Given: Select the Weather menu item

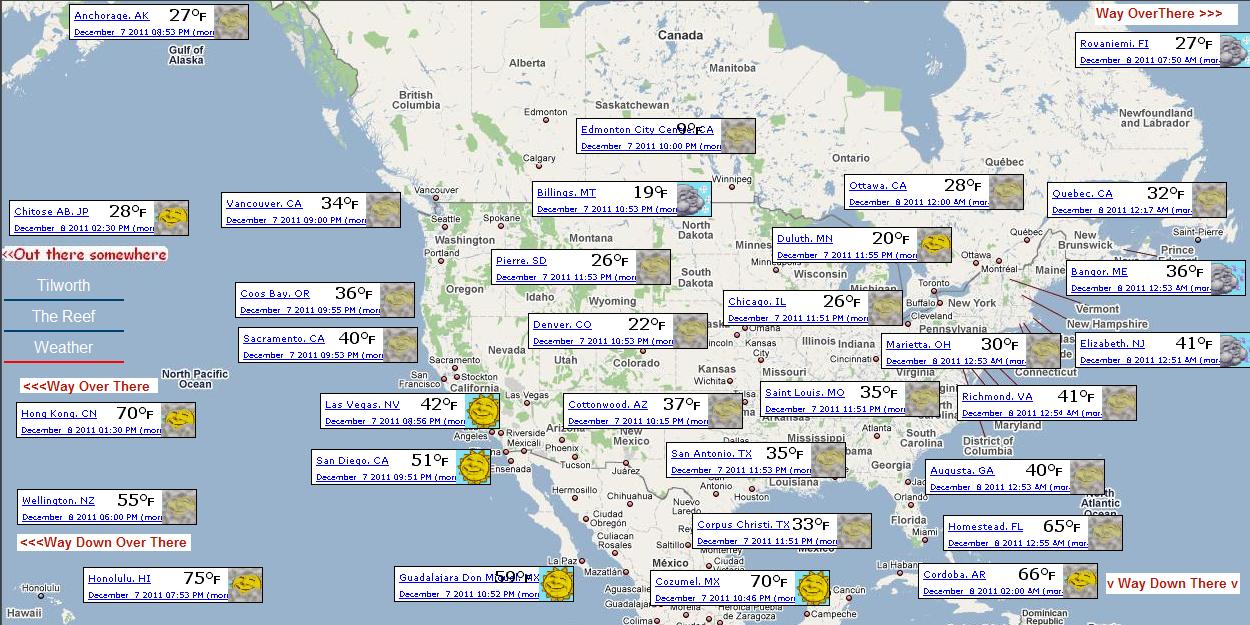Looking at the screenshot, I should click(64, 347).
